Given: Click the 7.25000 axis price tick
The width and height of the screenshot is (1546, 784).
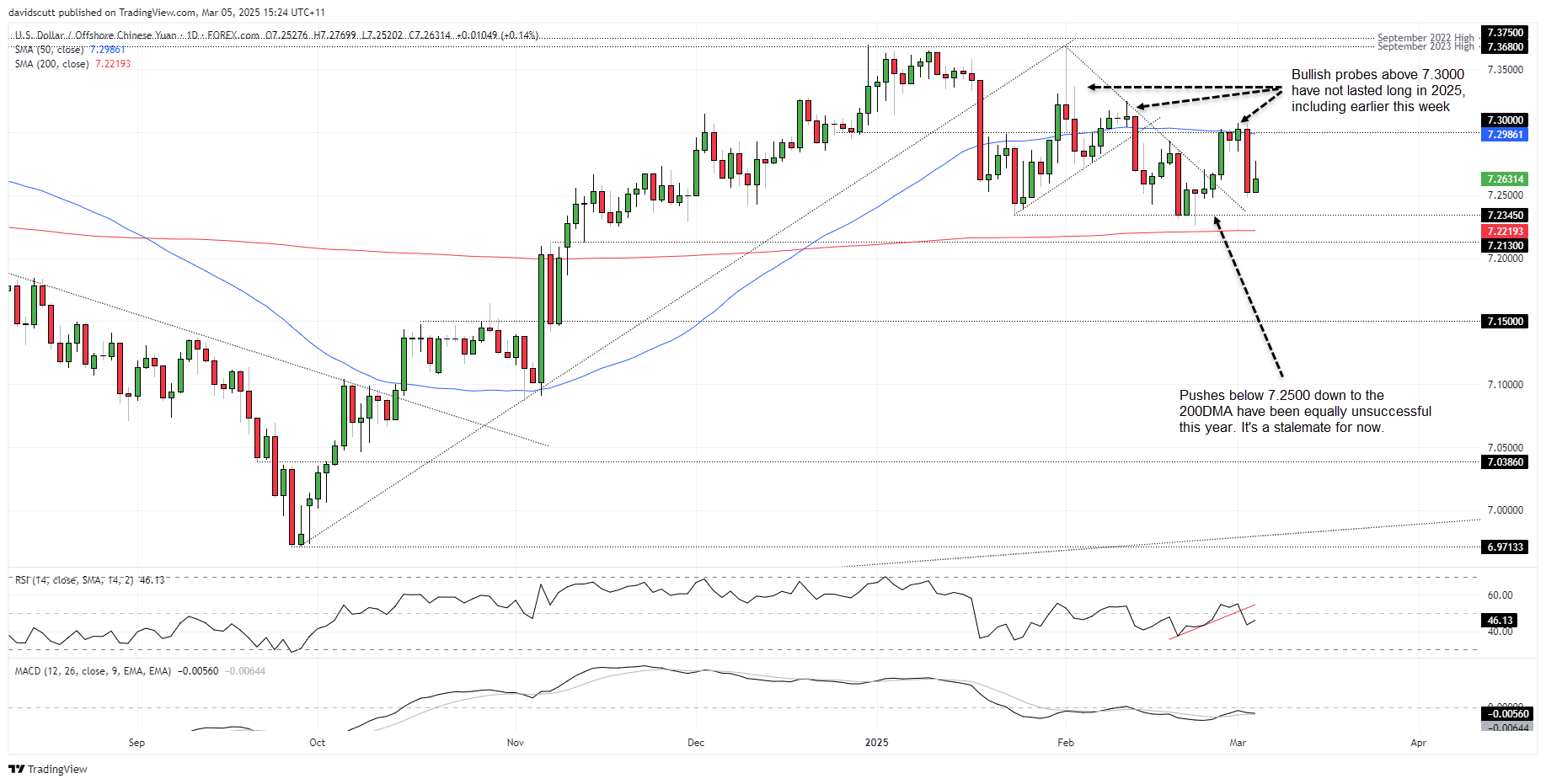Looking at the screenshot, I should point(1505,195).
